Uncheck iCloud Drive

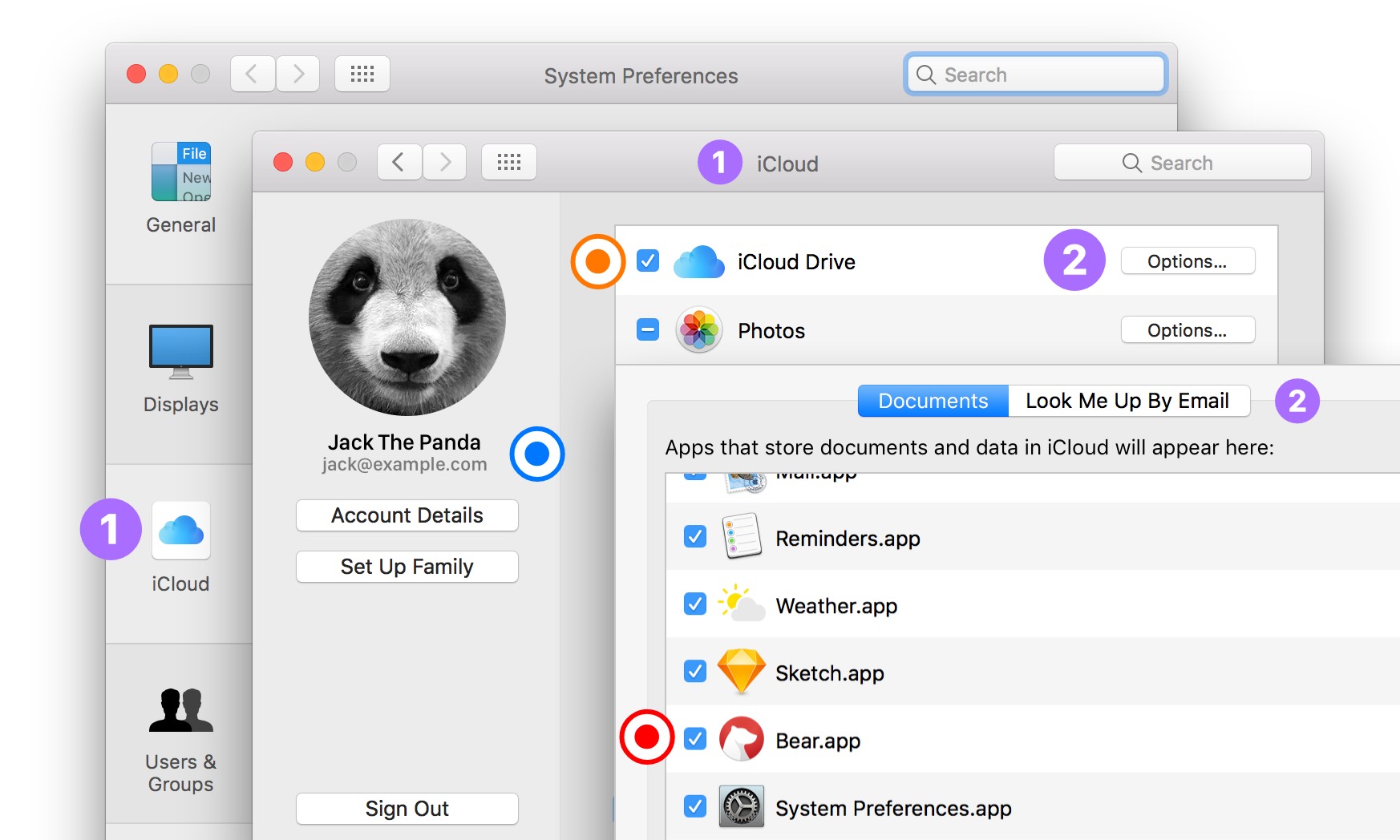click(646, 261)
